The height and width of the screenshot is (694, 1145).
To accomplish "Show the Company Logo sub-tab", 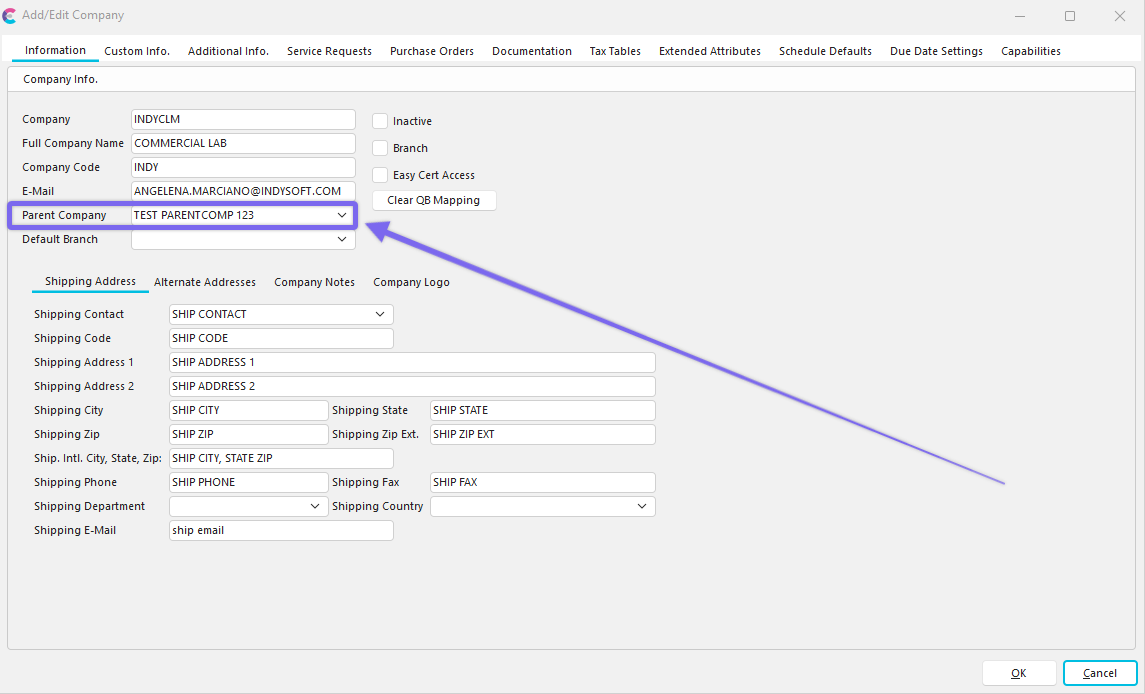I will pos(411,282).
